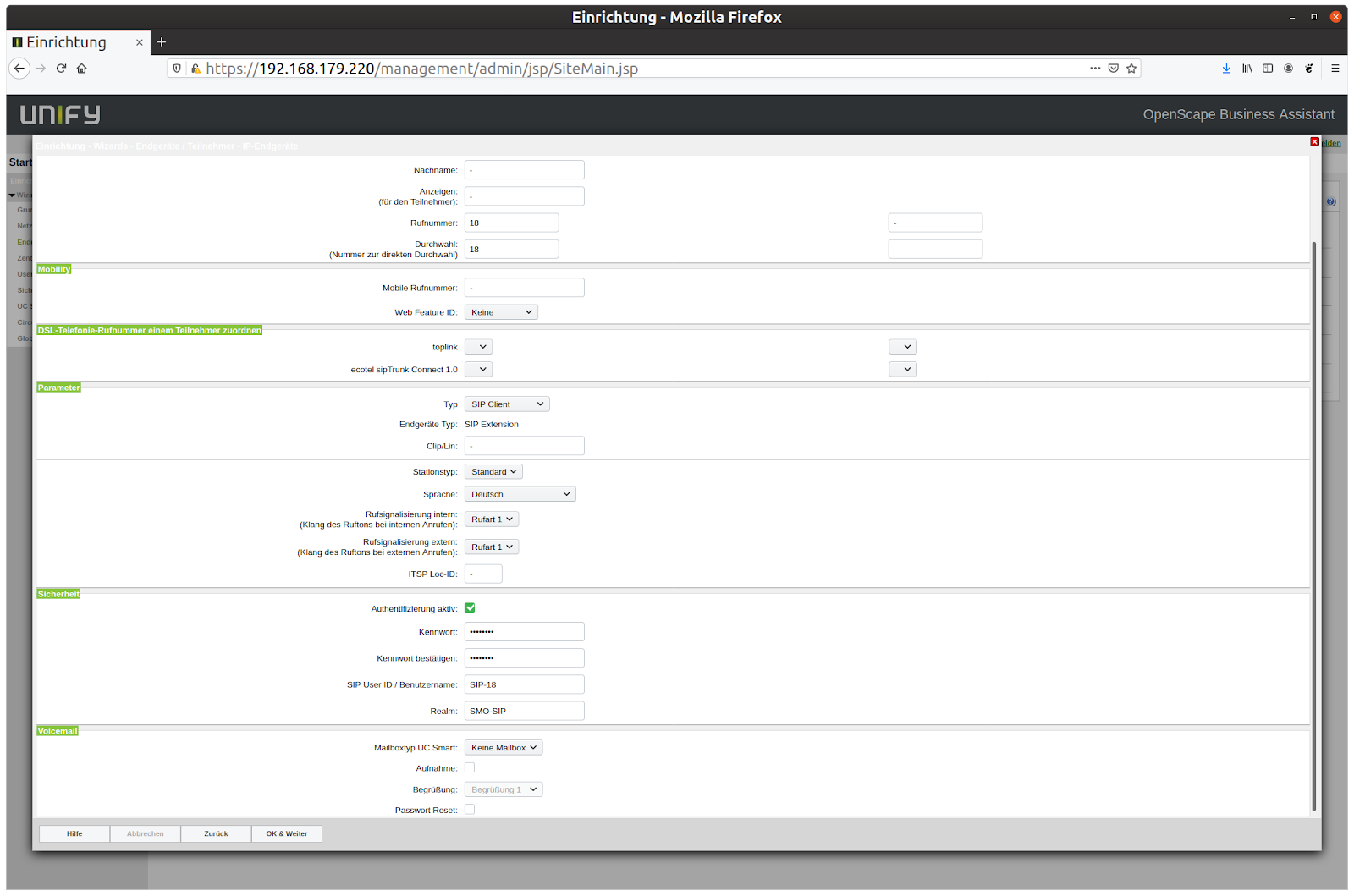Open Sprache dropdown showing Deutsch

coord(520,494)
